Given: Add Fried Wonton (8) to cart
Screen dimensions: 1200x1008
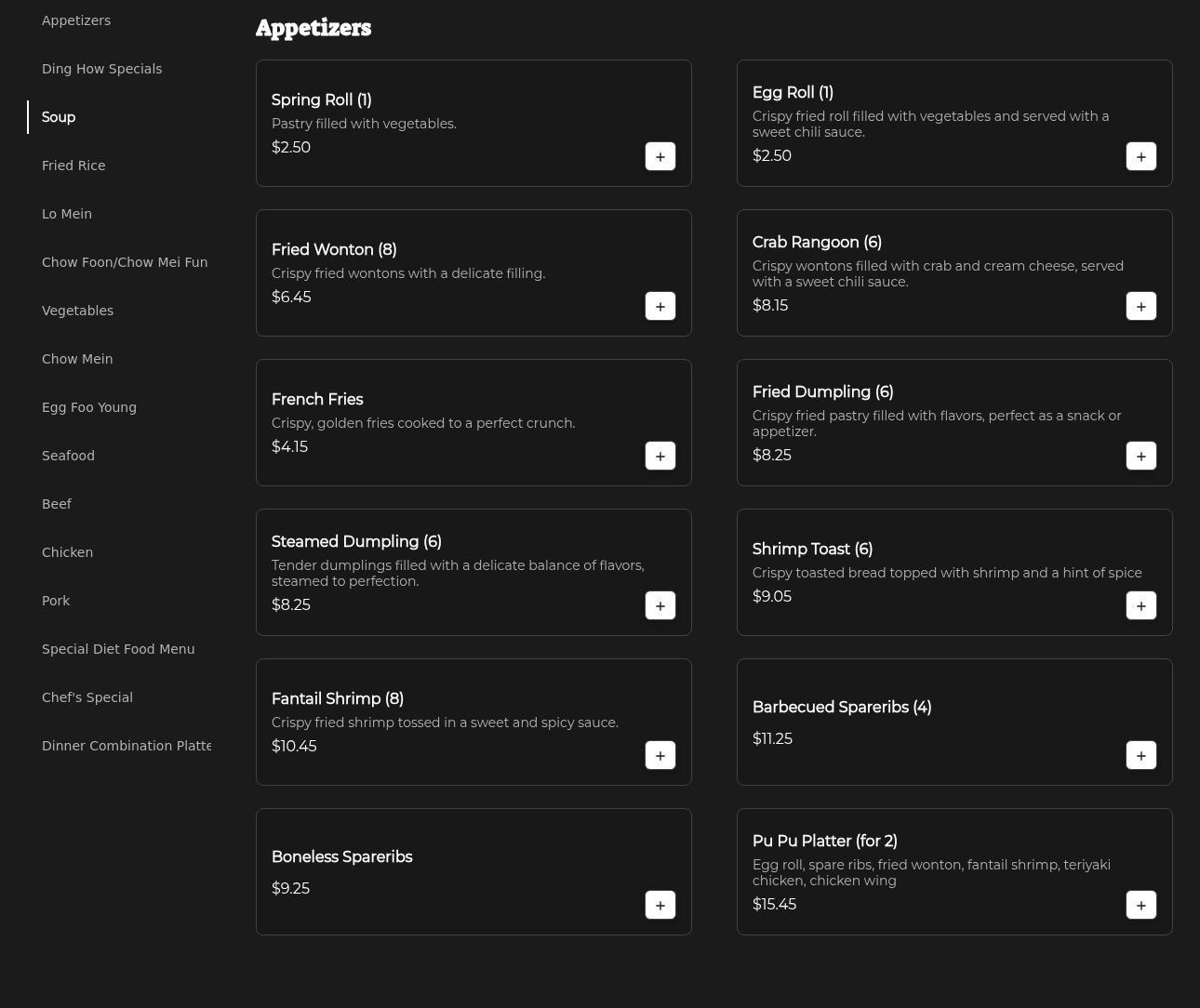Looking at the screenshot, I should click(660, 306).
